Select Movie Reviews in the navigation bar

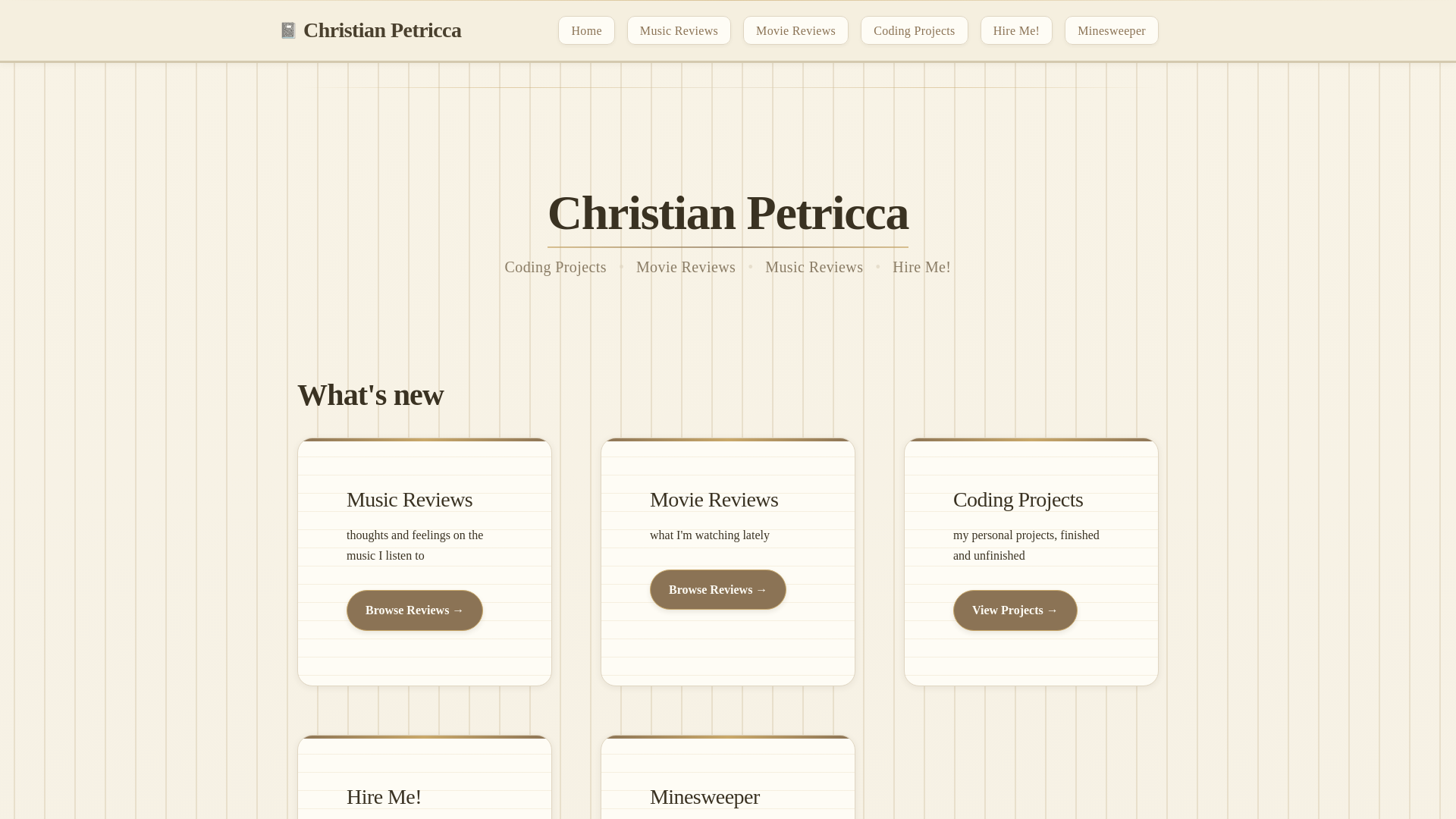795,30
